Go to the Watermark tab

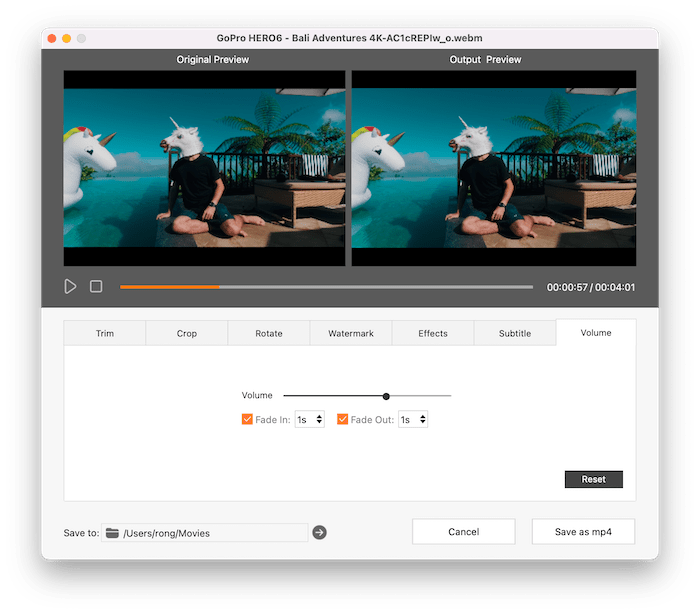[351, 333]
